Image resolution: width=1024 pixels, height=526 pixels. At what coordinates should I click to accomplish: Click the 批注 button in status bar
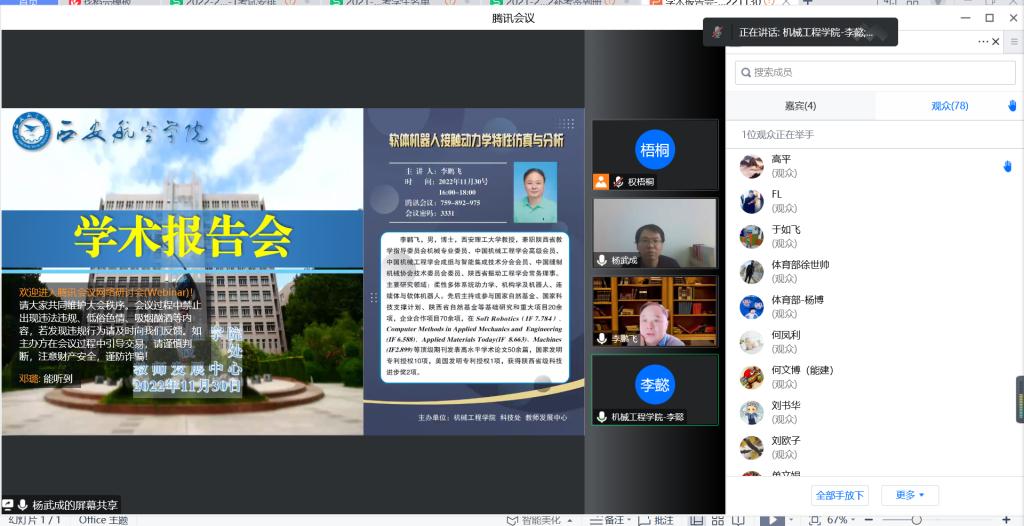pos(657,520)
